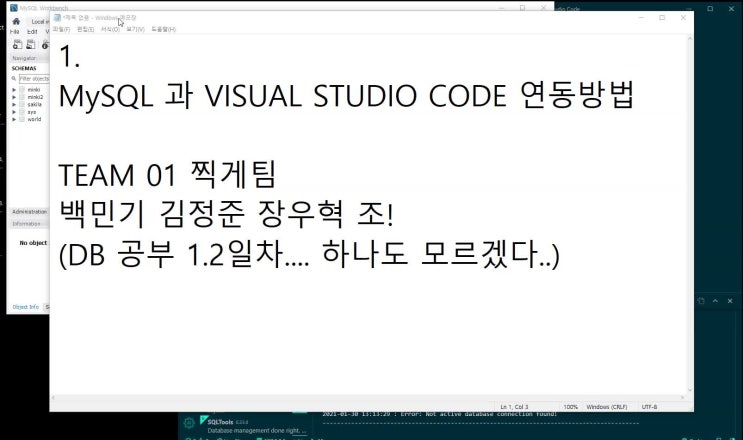
Task: Open the Notepad View (보기) menu
Action: click(x=135, y=29)
